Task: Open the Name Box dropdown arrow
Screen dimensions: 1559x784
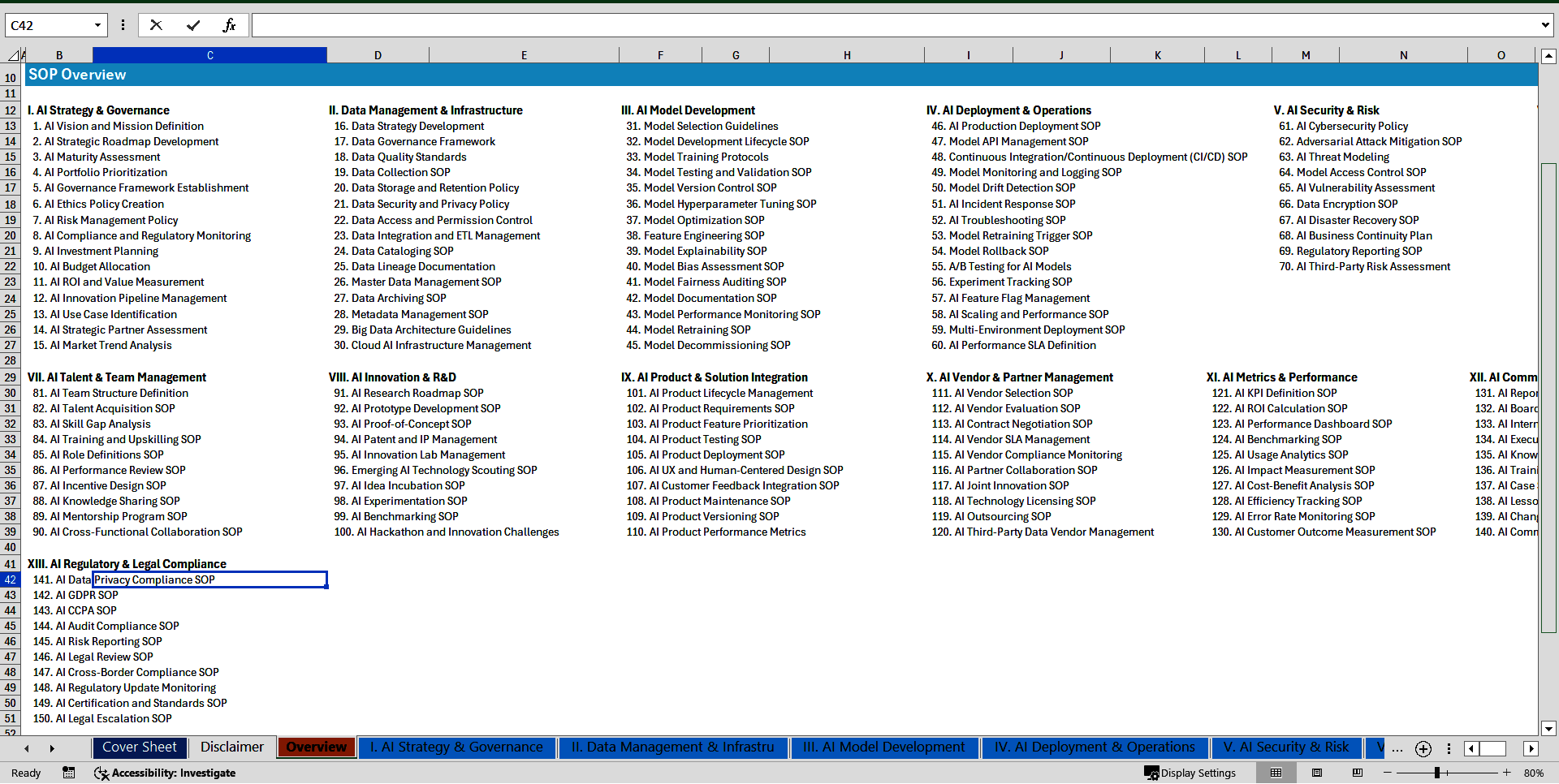Action: [x=97, y=25]
